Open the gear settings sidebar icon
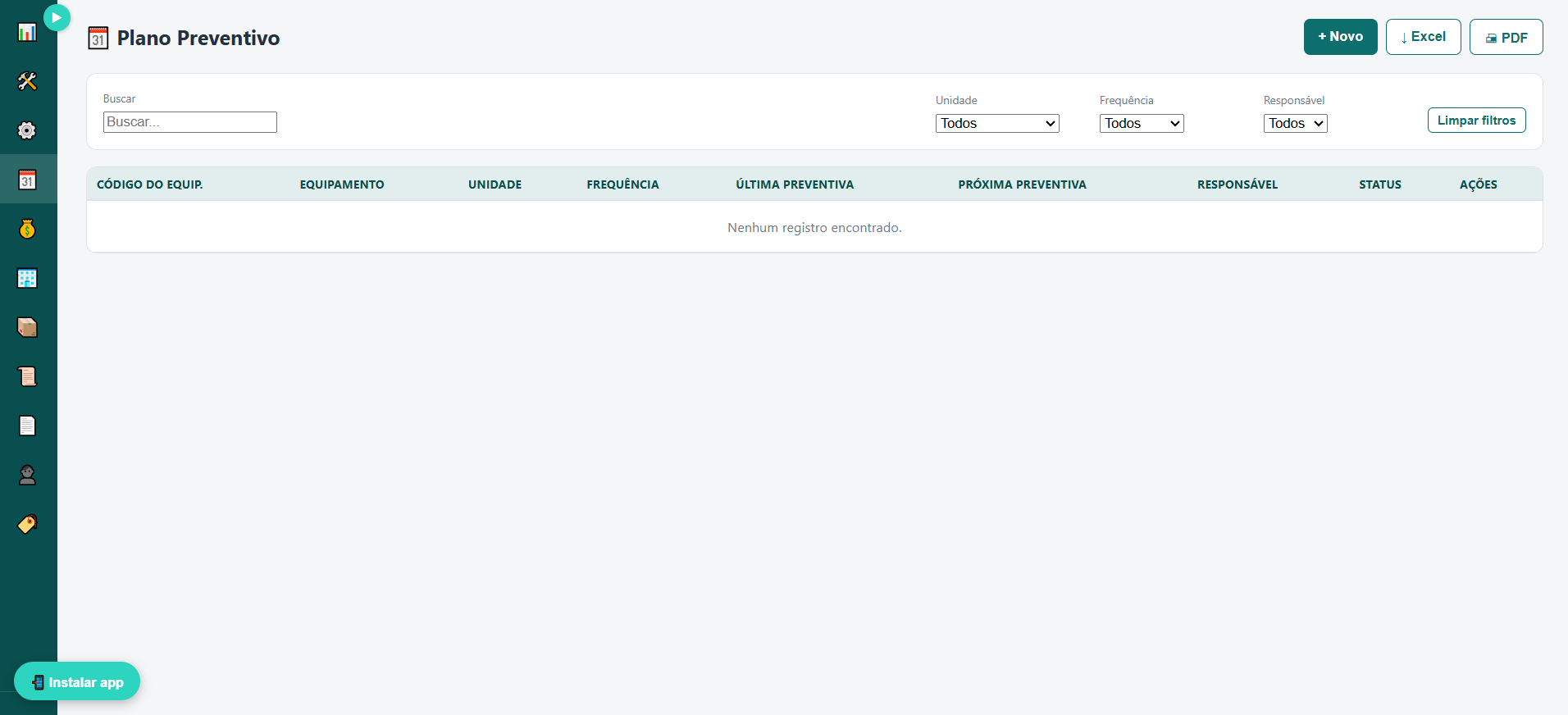The width and height of the screenshot is (1568, 715). [27, 130]
